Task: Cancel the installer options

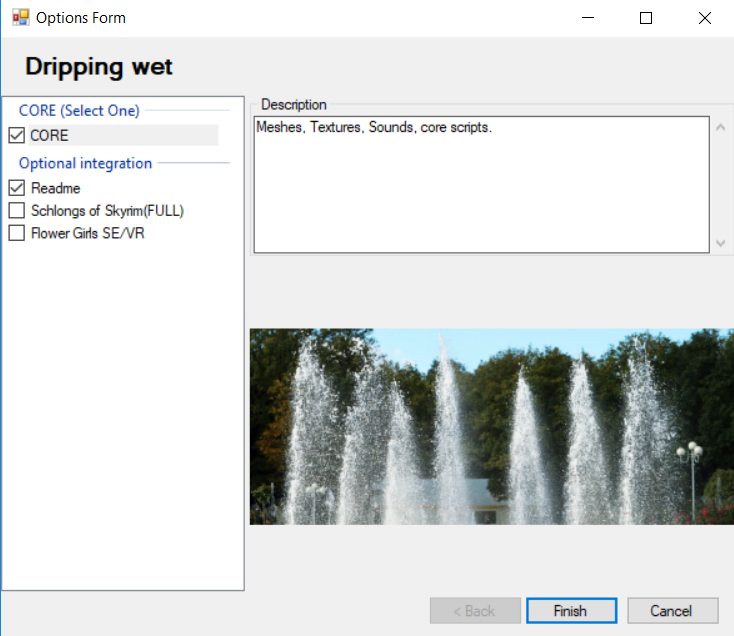Action: pyautogui.click(x=670, y=611)
